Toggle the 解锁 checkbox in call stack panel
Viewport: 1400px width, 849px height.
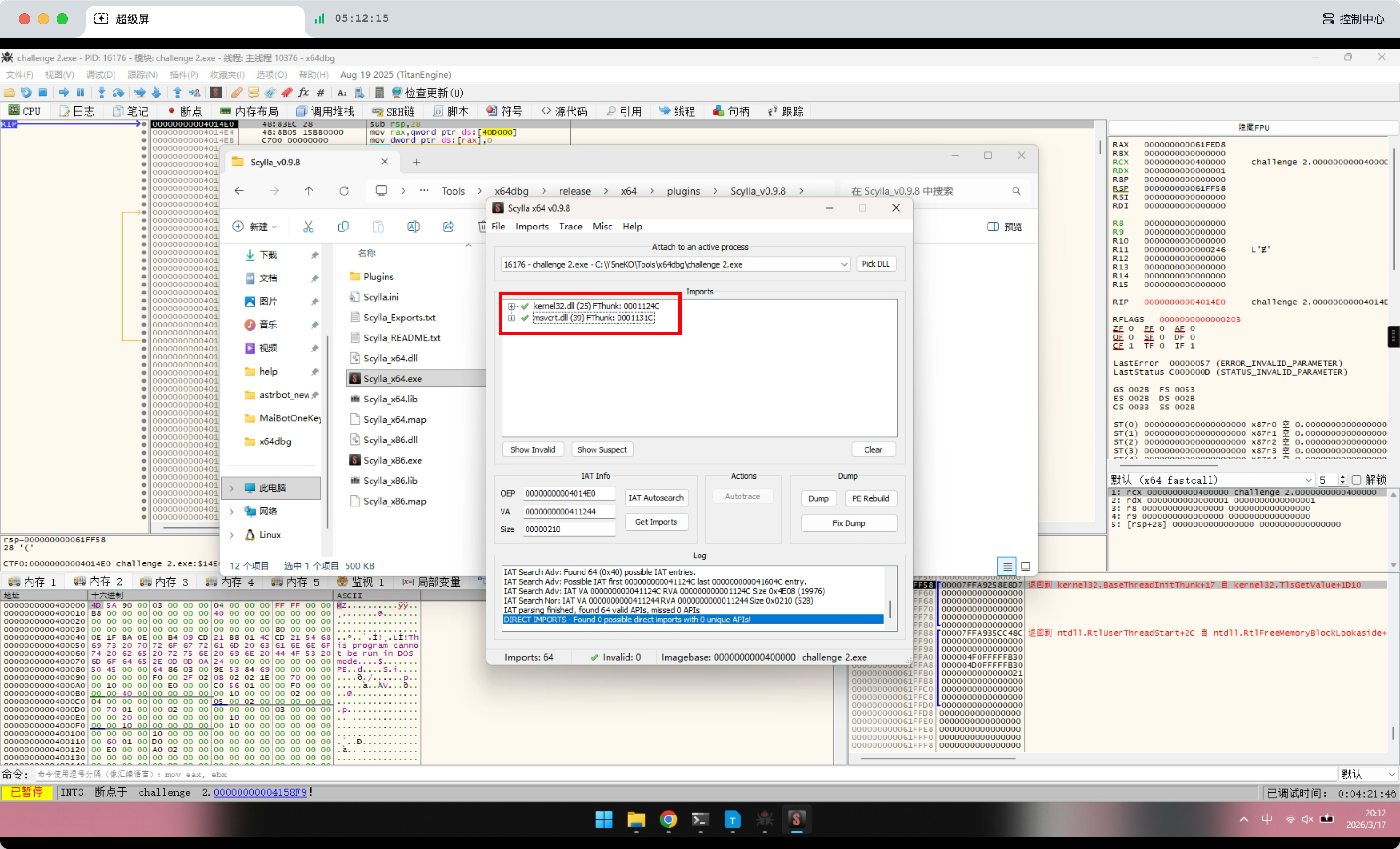coord(1357,480)
